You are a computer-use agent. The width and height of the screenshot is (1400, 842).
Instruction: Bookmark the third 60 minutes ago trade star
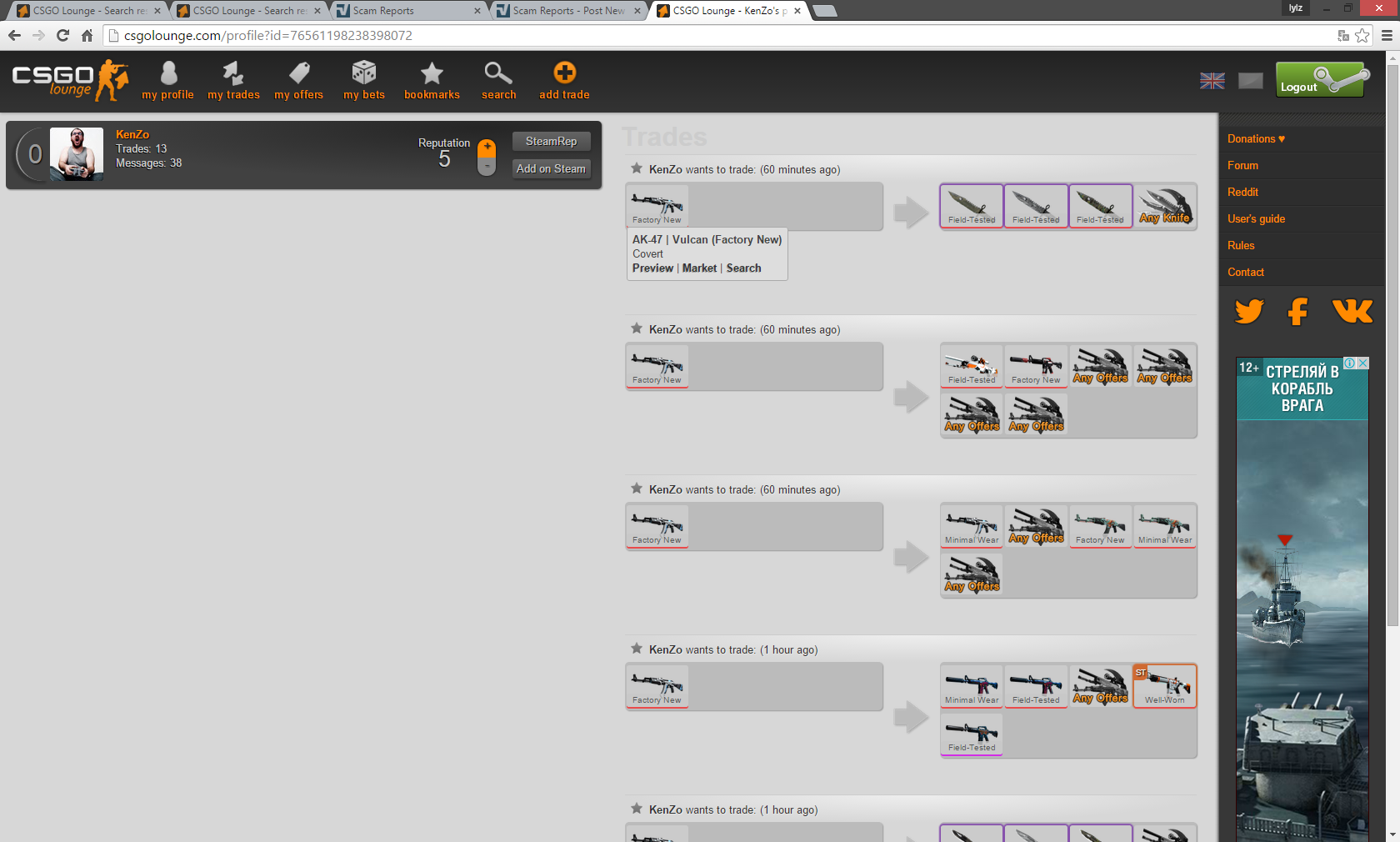tap(637, 489)
